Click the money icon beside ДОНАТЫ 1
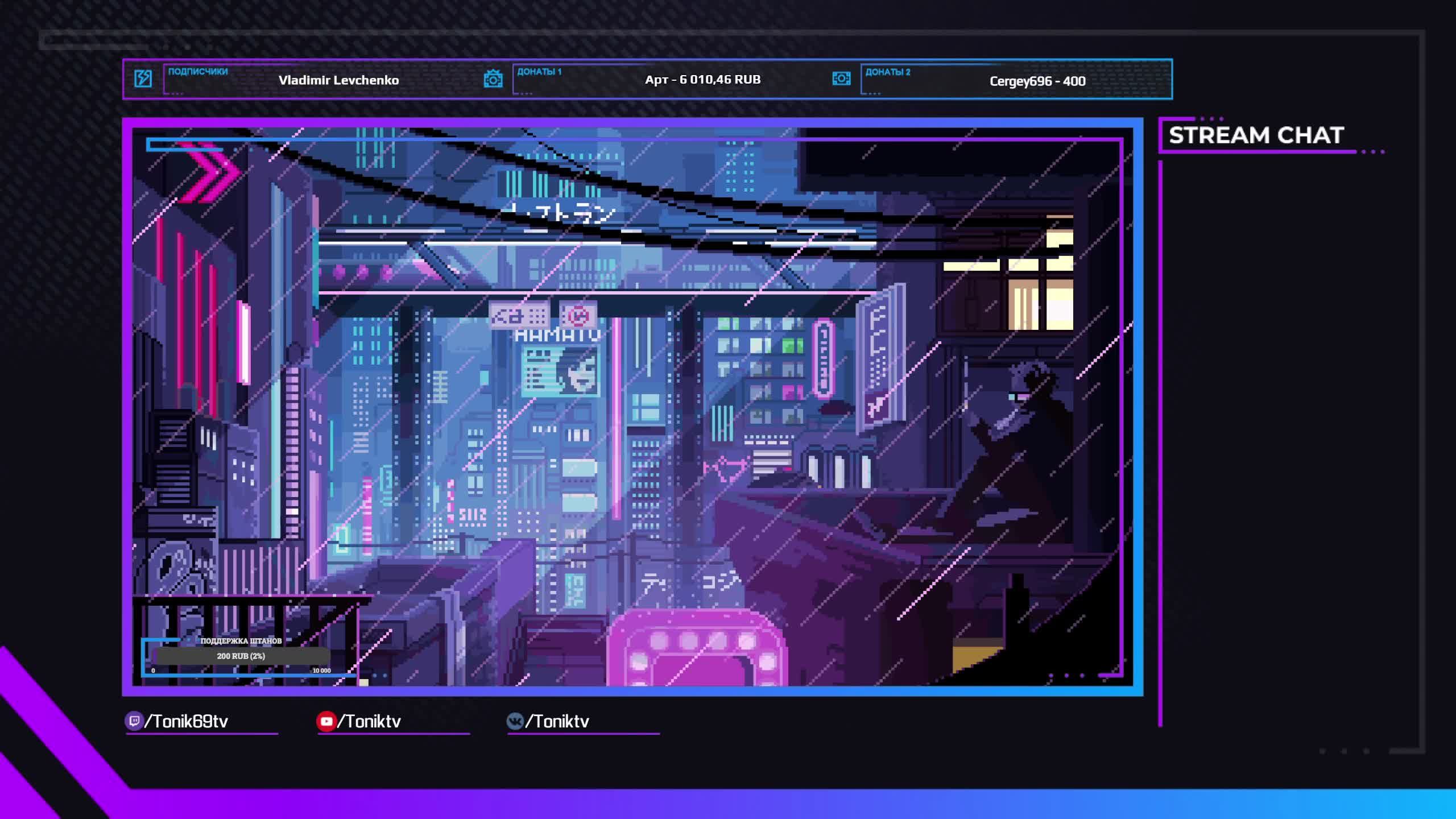This screenshot has height=819, width=1456. 493,78
